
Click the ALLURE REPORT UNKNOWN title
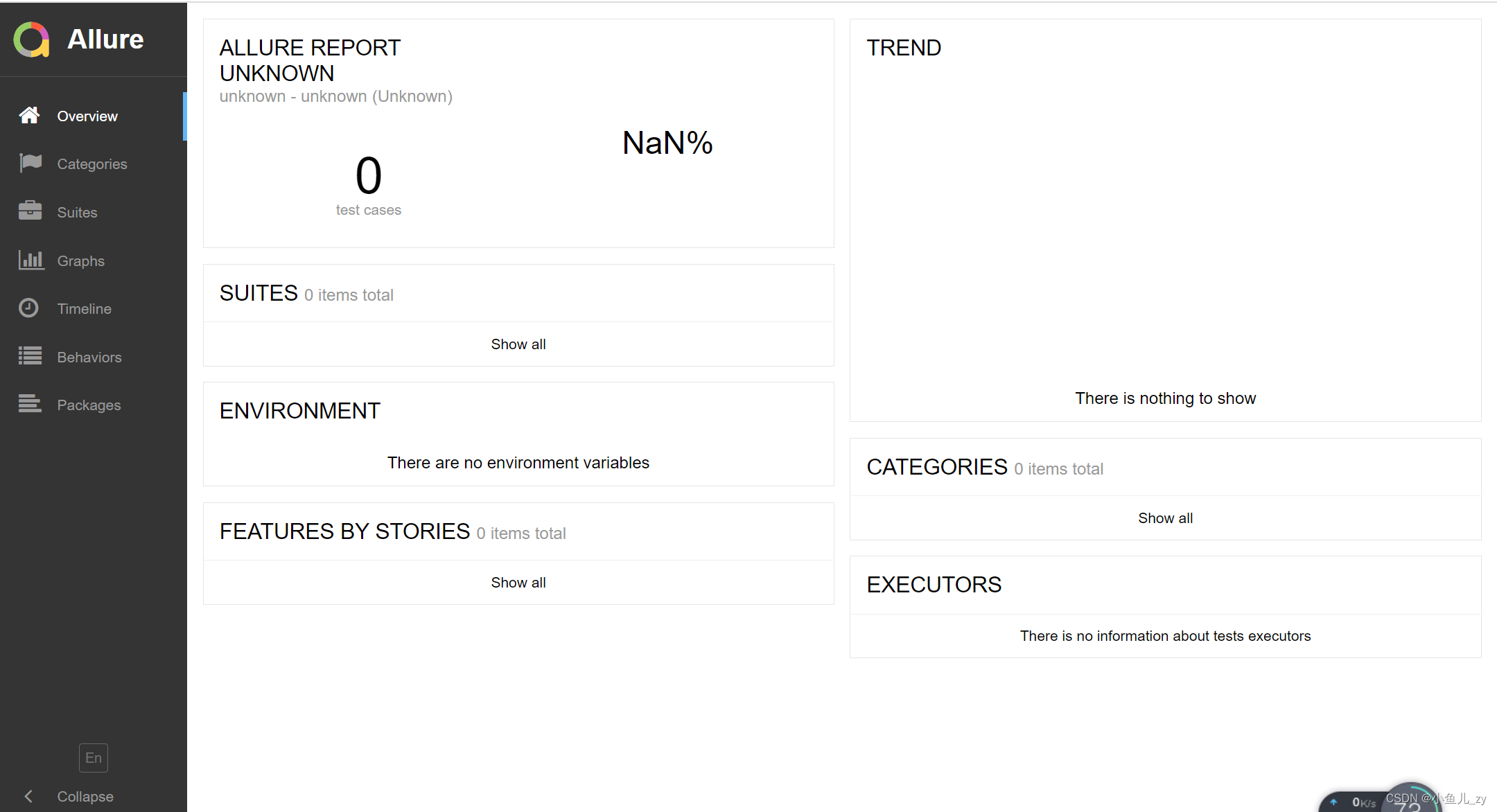[310, 60]
